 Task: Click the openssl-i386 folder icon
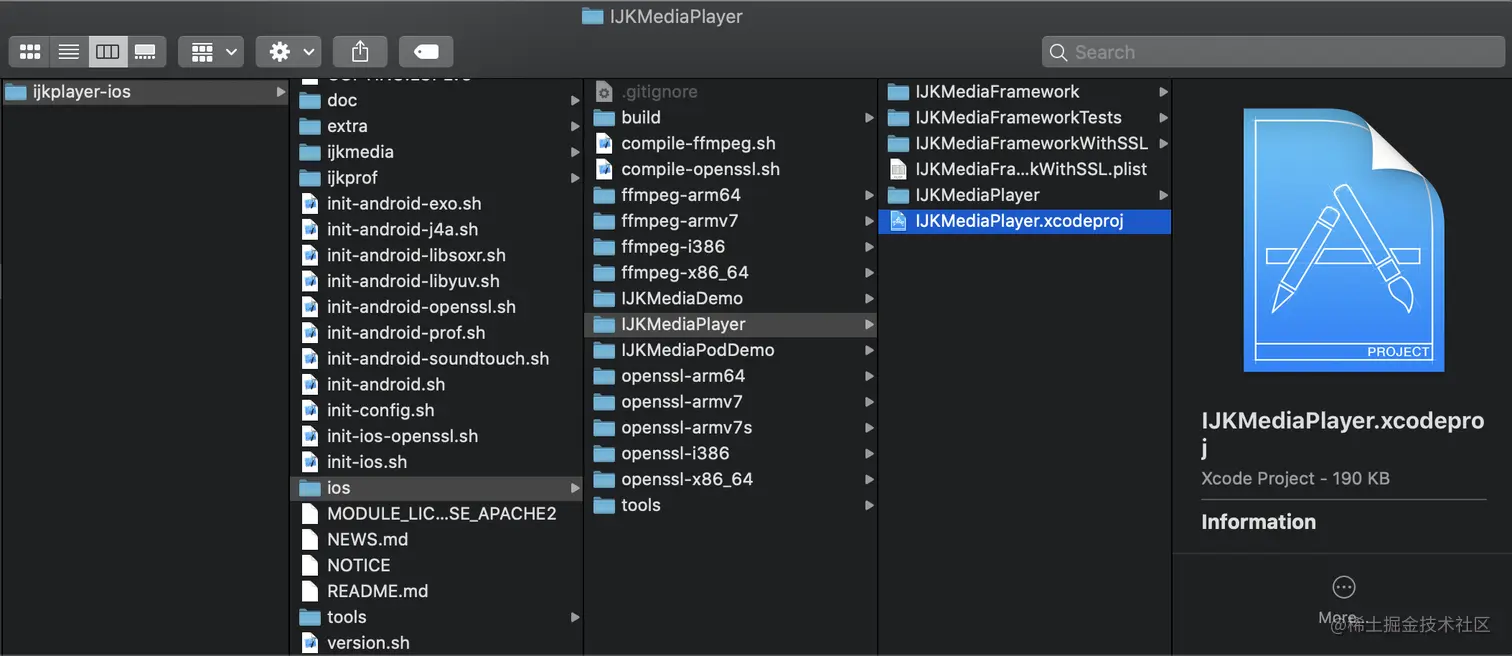tap(603, 453)
